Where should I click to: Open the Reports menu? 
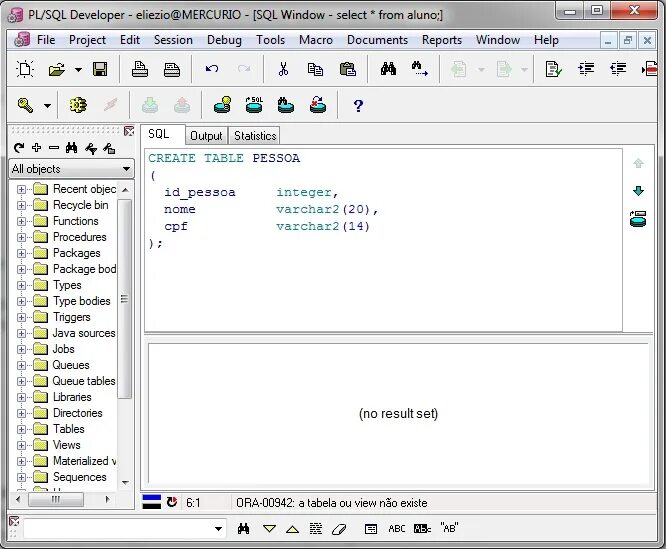click(442, 40)
